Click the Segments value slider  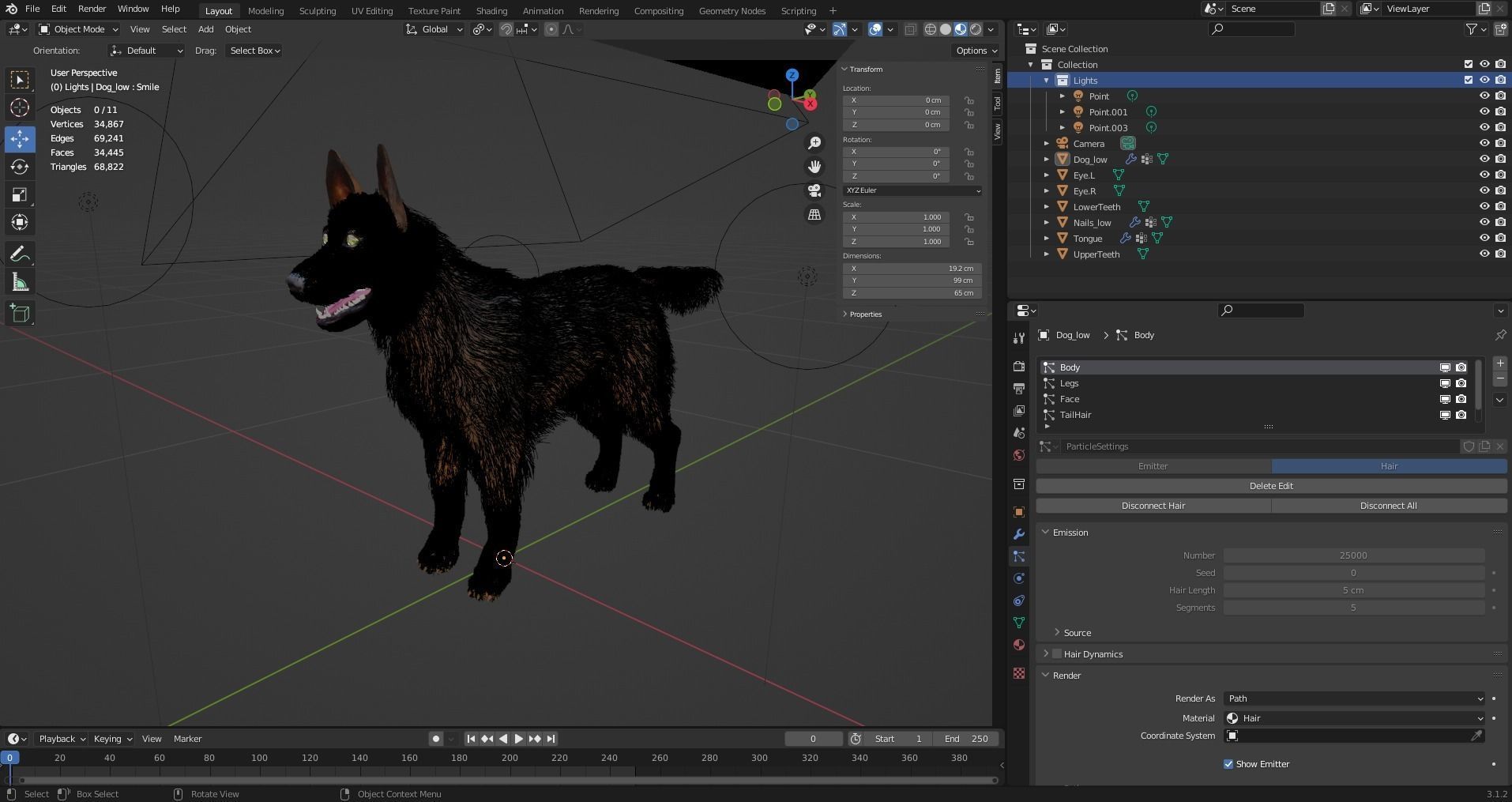(x=1354, y=608)
